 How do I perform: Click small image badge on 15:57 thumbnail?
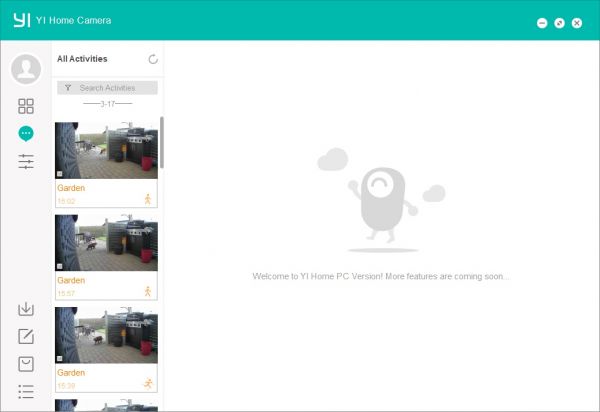pos(60,266)
